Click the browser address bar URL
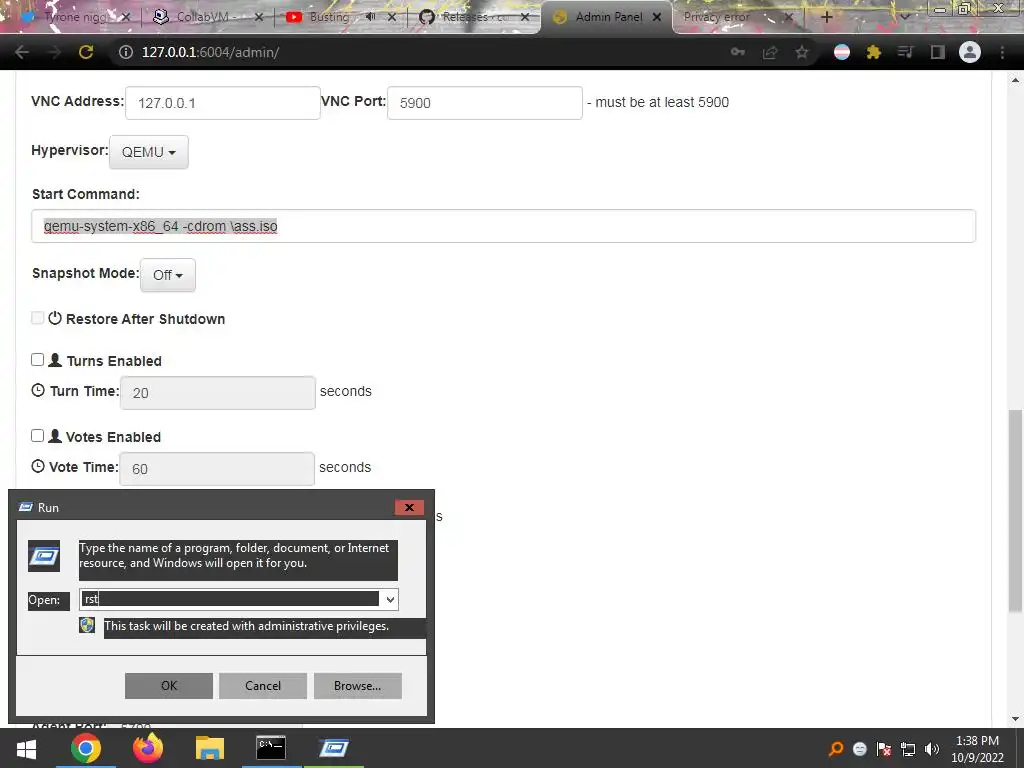 [x=210, y=52]
